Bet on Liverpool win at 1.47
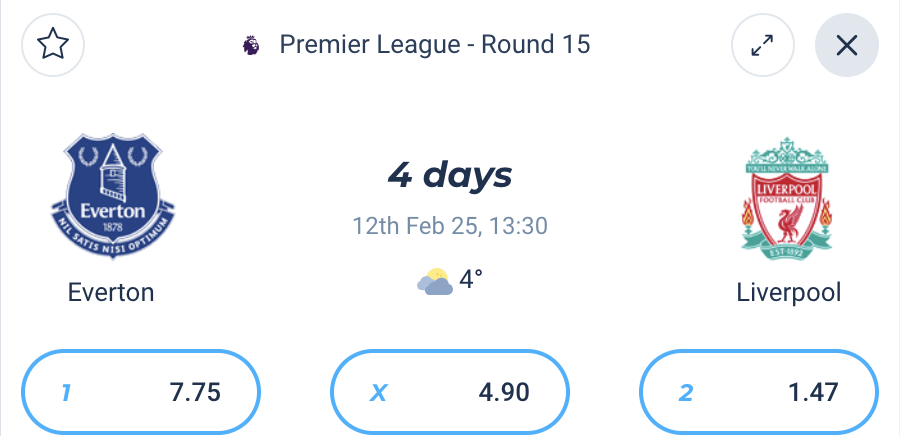The image size is (900, 436). pos(759,392)
